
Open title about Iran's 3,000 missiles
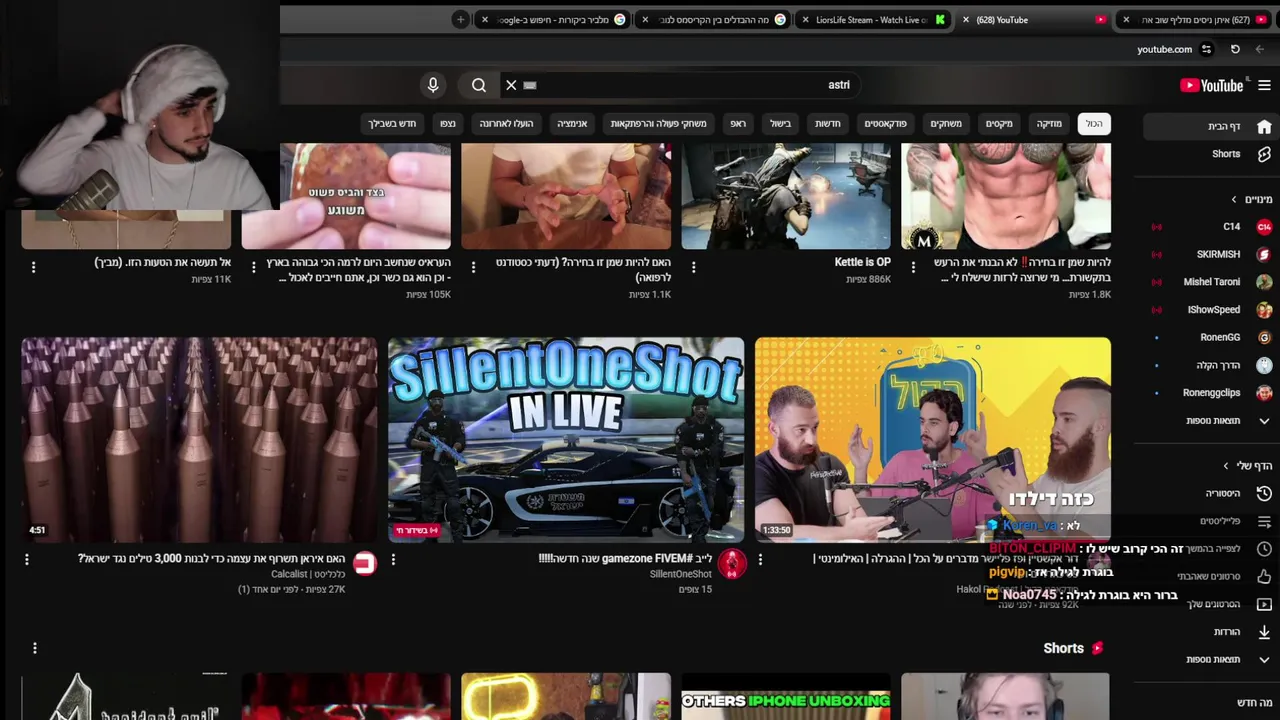[x=211, y=559]
